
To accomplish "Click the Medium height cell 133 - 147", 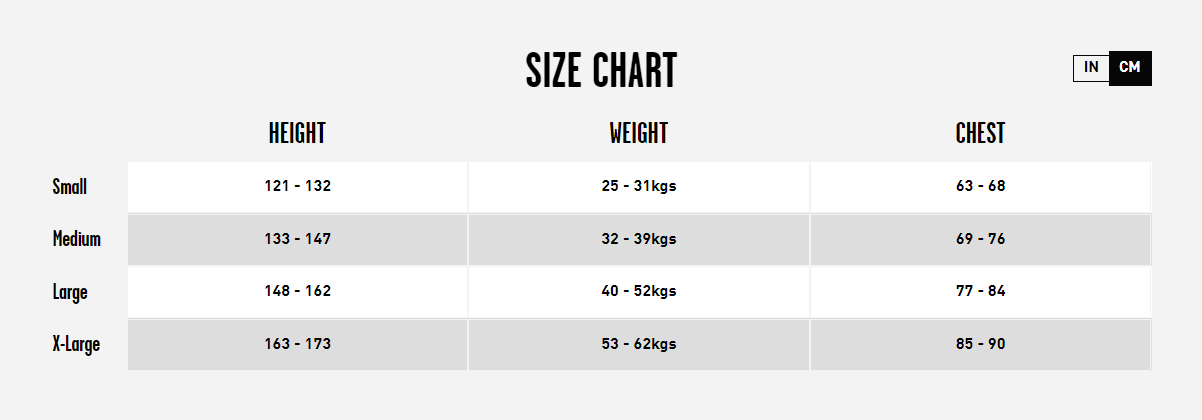I will tap(298, 239).
